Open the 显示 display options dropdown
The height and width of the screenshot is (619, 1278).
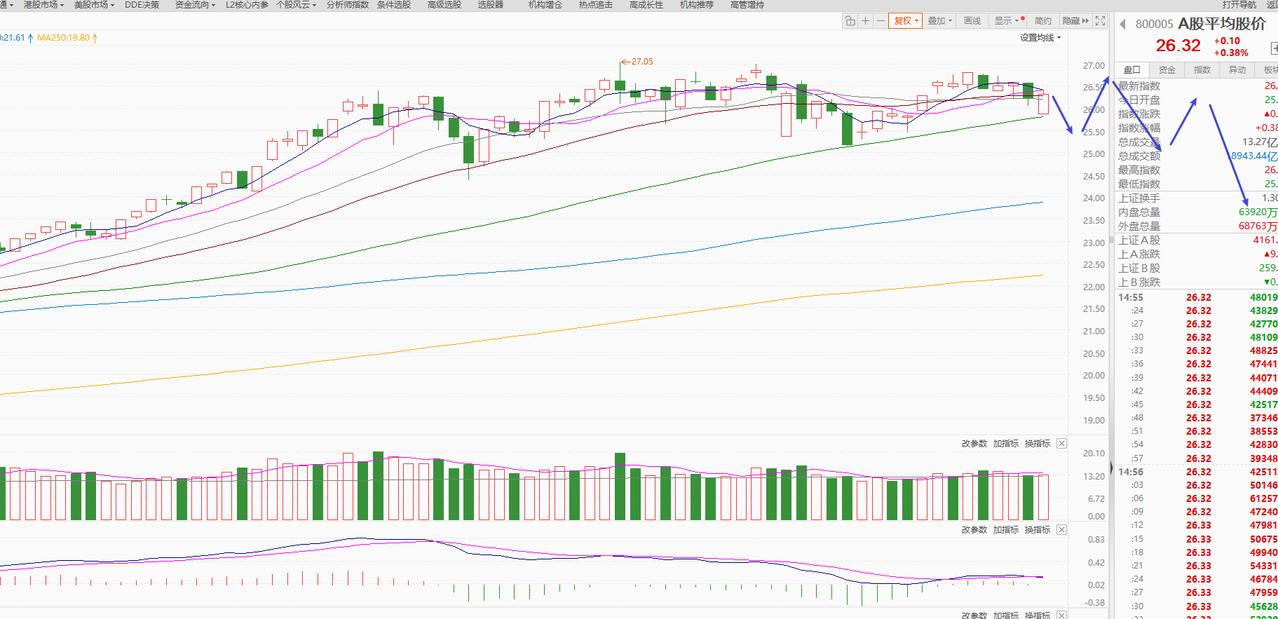click(x=1009, y=20)
